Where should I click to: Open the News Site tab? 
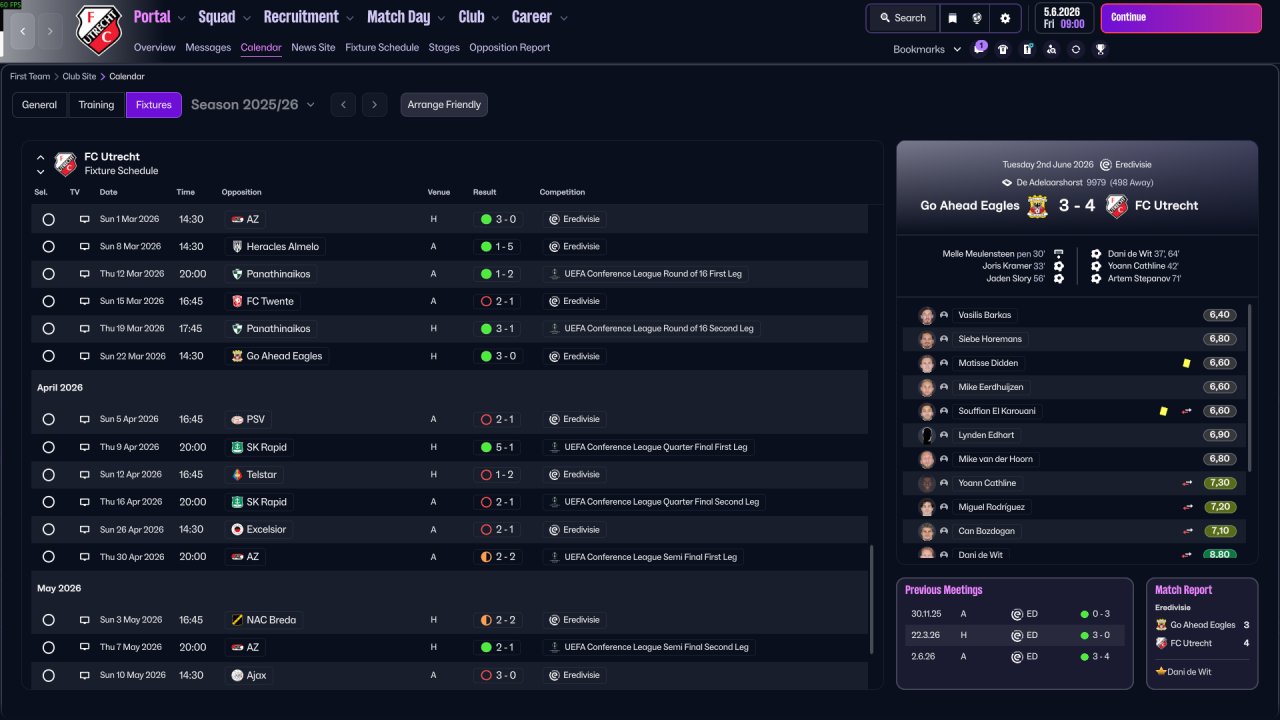click(314, 48)
